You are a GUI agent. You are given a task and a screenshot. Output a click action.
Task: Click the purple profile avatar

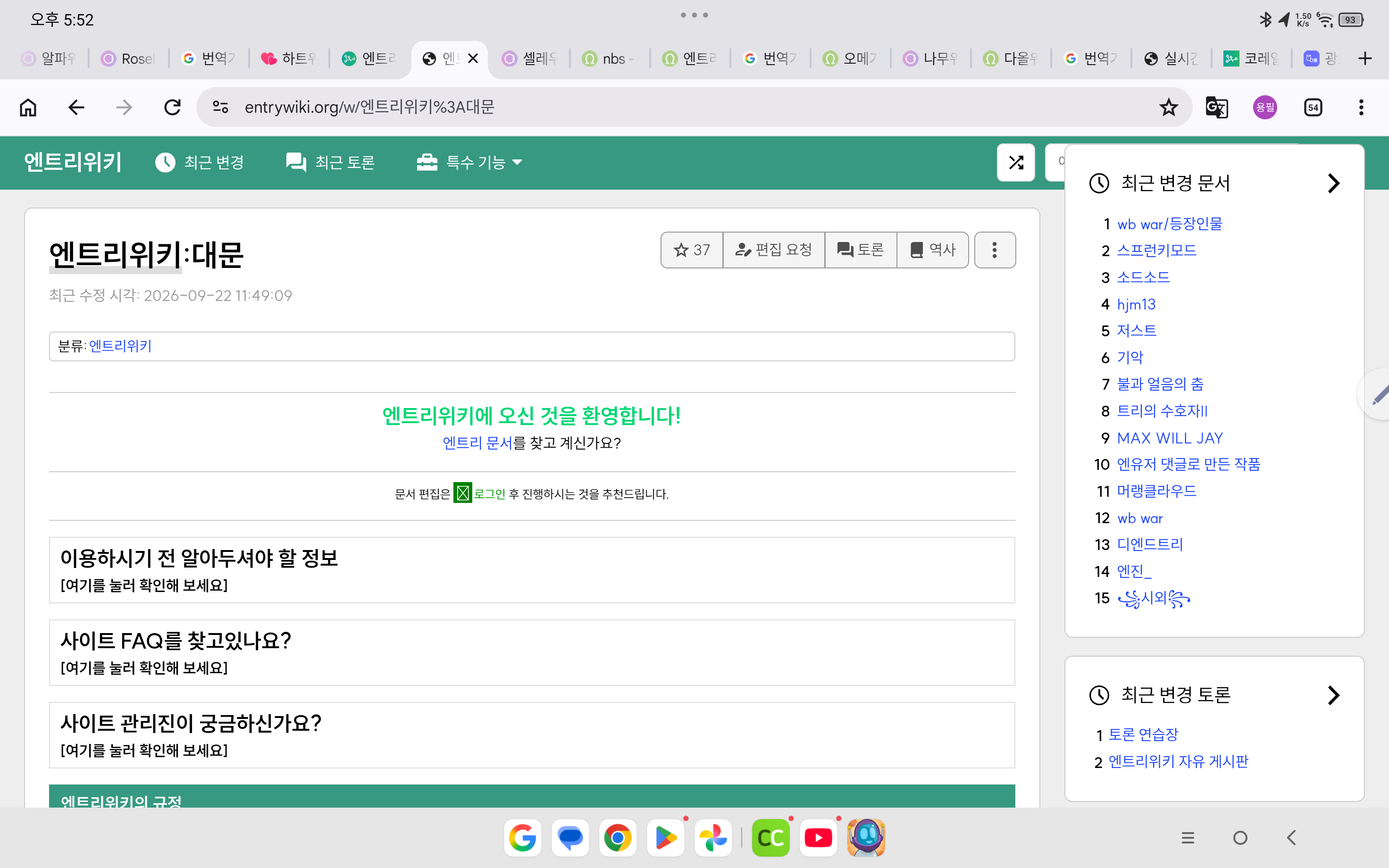[1264, 108]
